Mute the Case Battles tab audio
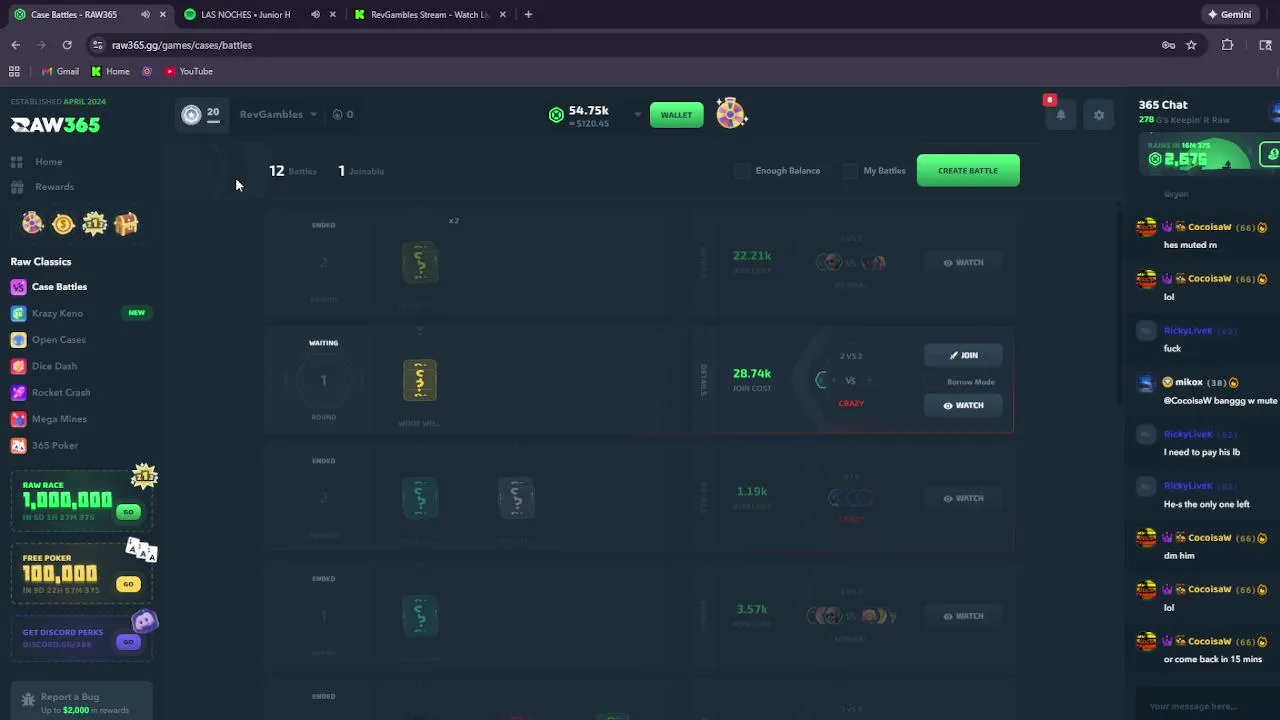Viewport: 1280px width, 720px height. click(x=145, y=14)
